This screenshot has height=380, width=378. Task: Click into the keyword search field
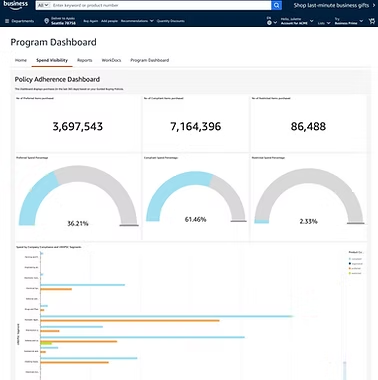(161, 5)
